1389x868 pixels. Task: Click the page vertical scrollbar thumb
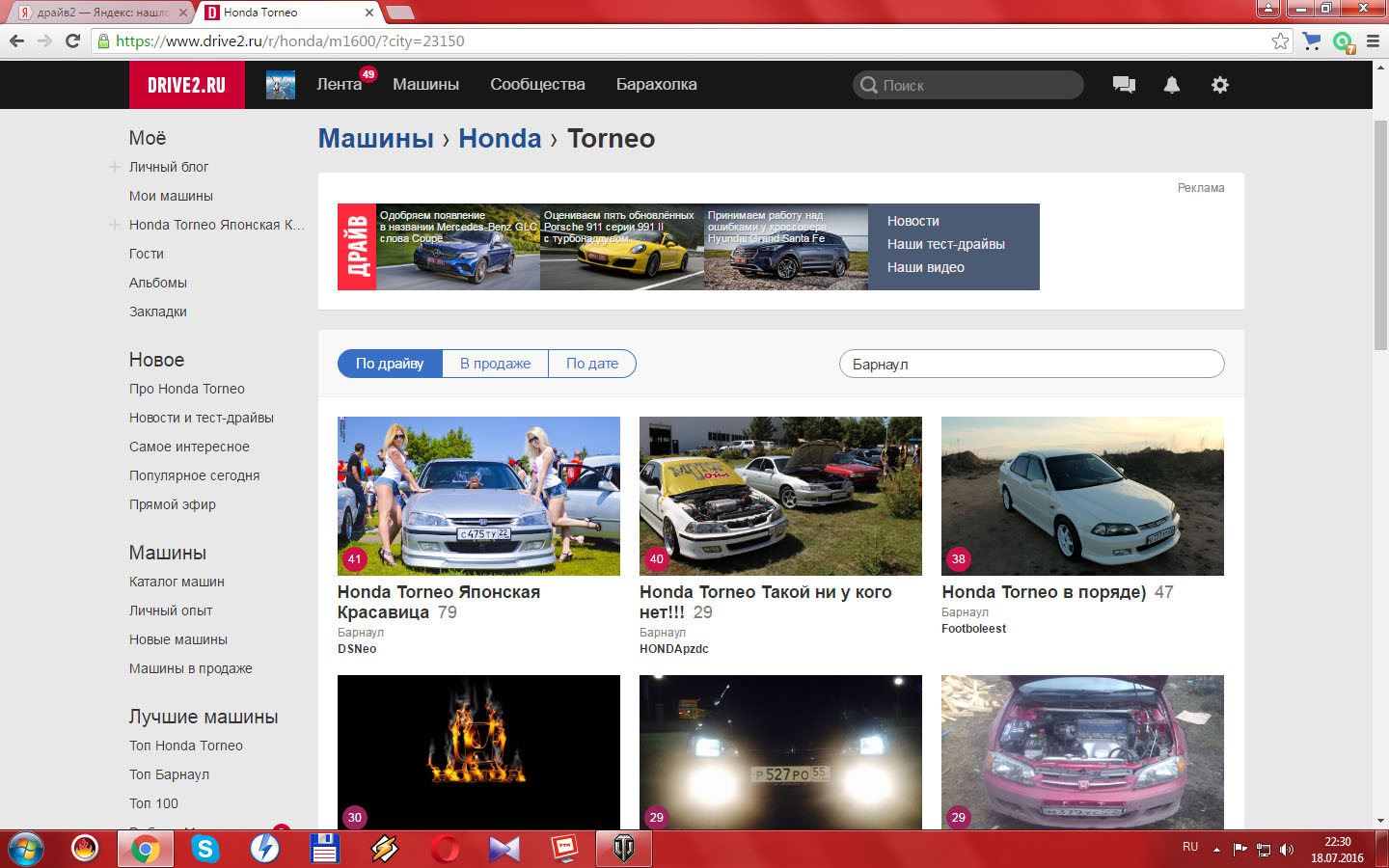pos(1380,235)
